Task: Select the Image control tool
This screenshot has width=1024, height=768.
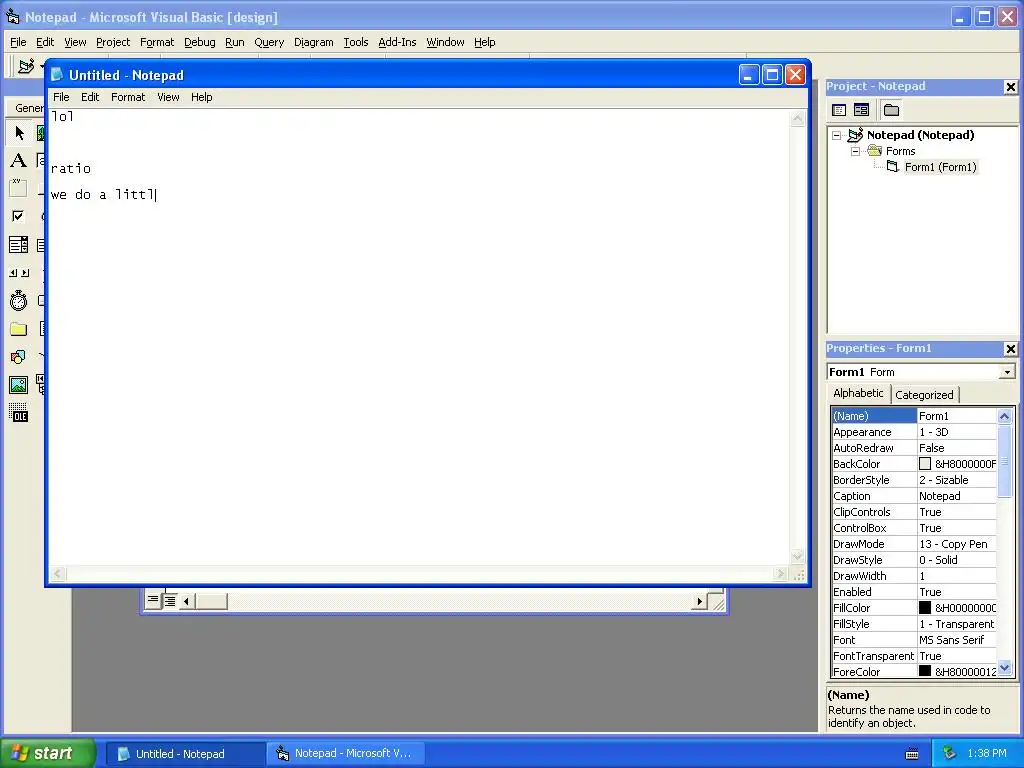Action: pyautogui.click(x=18, y=385)
